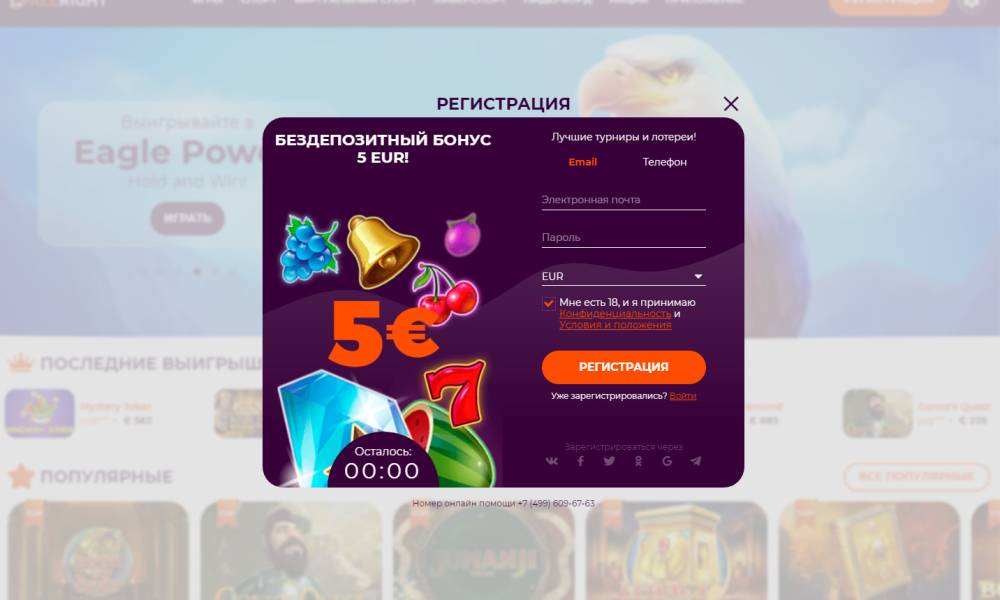
Task: Open the EUR currency dropdown
Action: 623,277
